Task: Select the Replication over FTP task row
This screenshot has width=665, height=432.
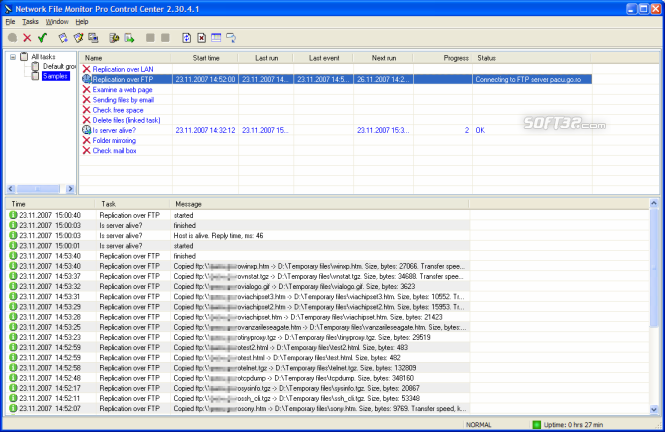Action: pyautogui.click(x=337, y=79)
